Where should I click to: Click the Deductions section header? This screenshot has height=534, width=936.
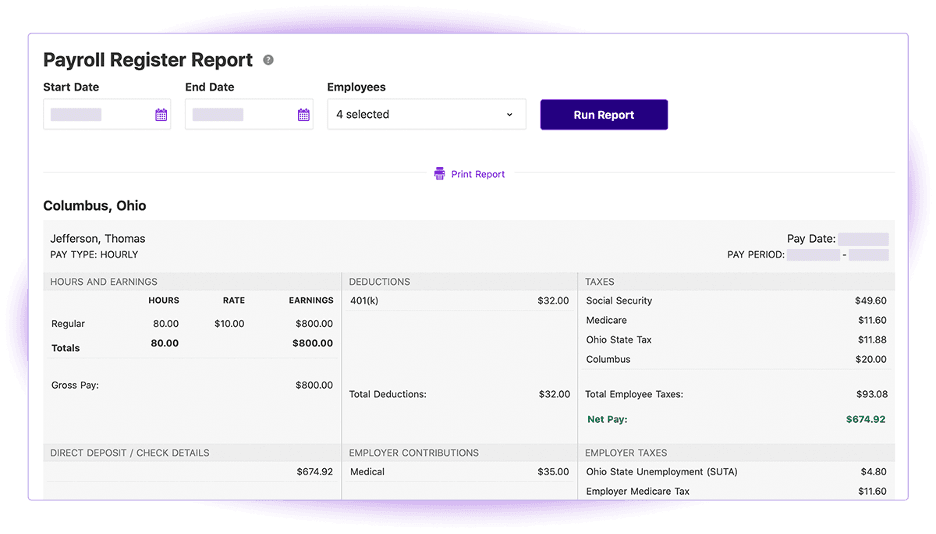pyautogui.click(x=379, y=282)
